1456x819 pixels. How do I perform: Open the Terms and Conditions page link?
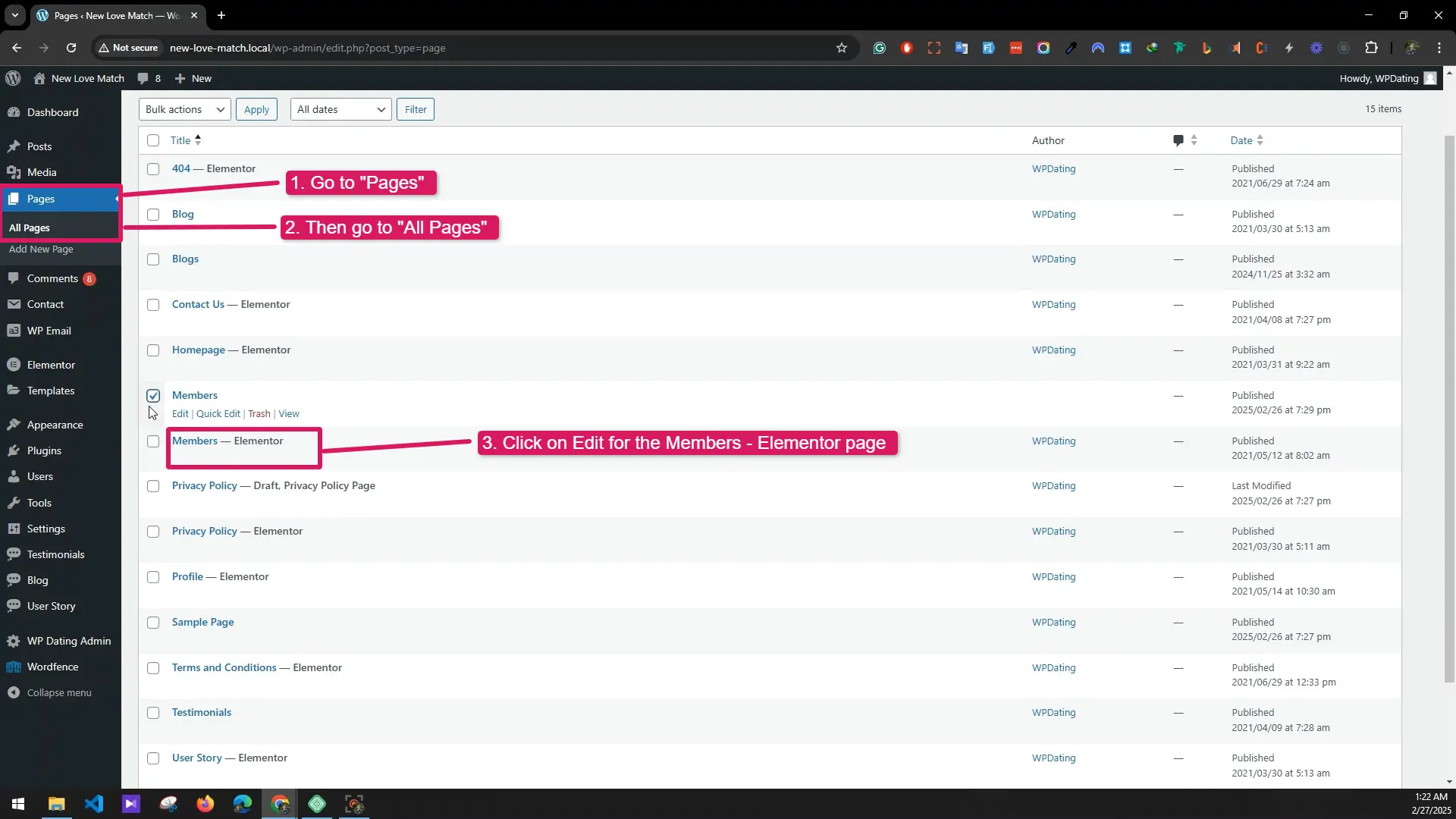click(x=224, y=667)
